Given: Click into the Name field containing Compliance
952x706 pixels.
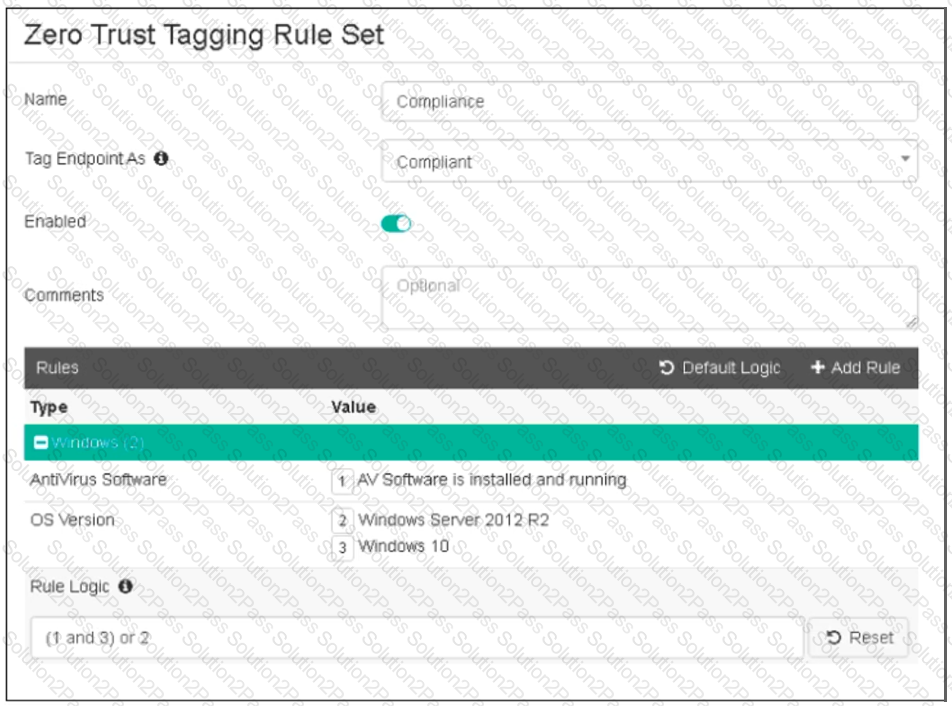Looking at the screenshot, I should pyautogui.click(x=649, y=101).
